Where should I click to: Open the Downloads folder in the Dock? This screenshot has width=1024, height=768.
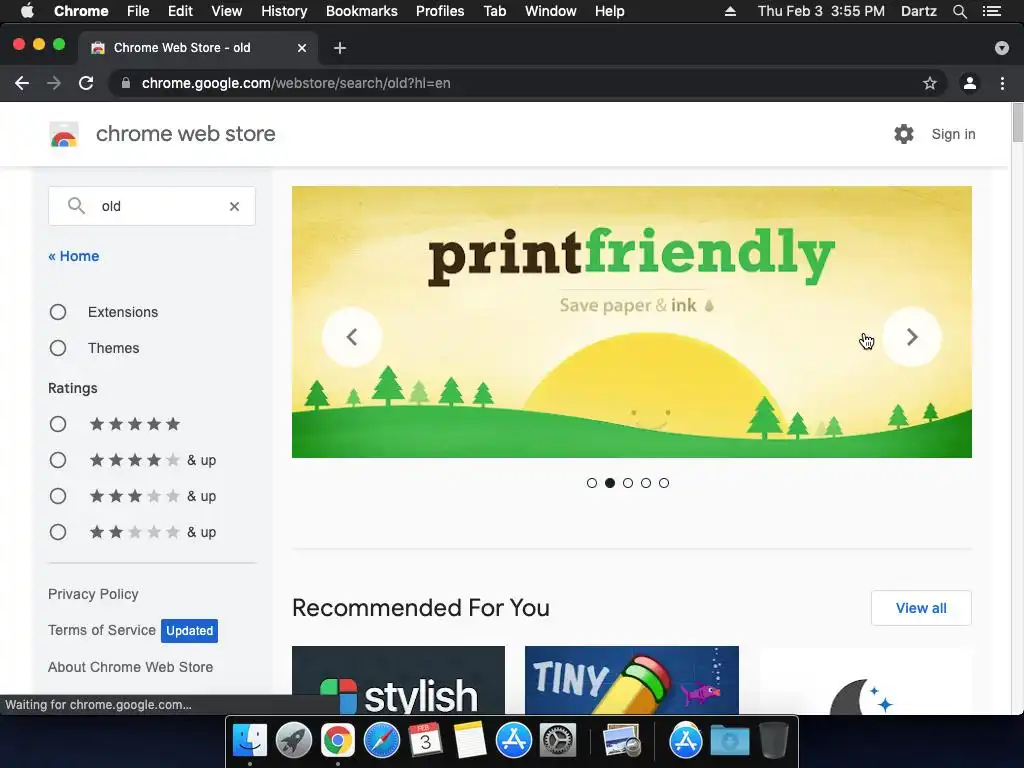[x=729, y=741]
